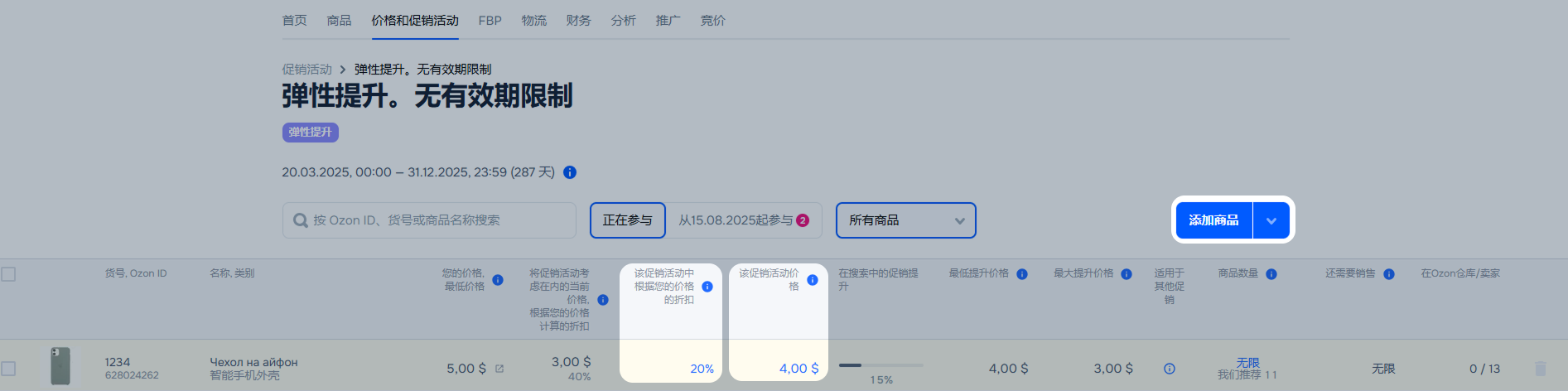Check the checkbox for product 1234
The width and height of the screenshot is (1568, 391).
pos(8,369)
